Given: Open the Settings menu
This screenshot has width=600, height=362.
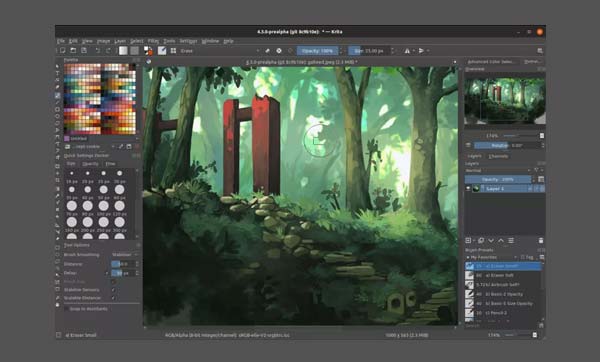Looking at the screenshot, I should tap(188, 41).
